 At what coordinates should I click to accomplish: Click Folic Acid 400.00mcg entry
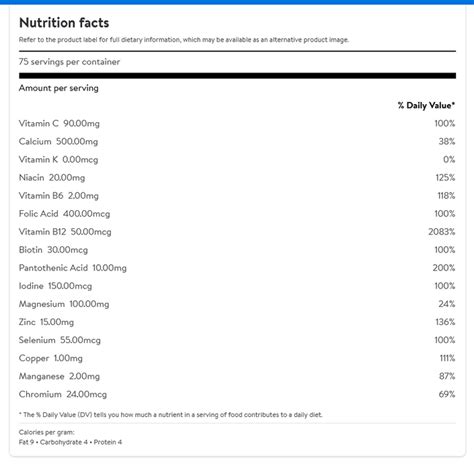[64, 214]
